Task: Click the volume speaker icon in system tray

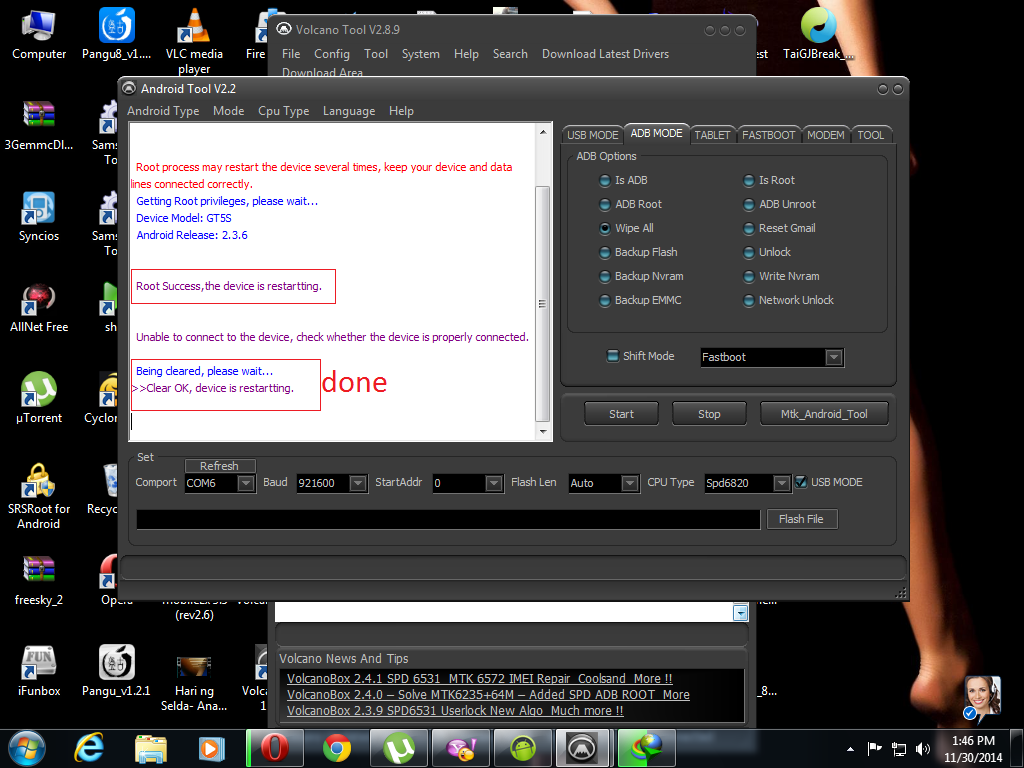Action: [x=922, y=749]
